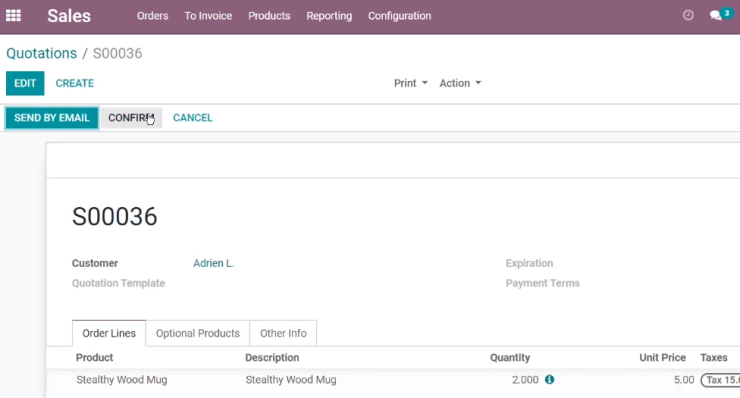The image size is (740, 398).
Task: Cancel the quotation
Action: [193, 118]
